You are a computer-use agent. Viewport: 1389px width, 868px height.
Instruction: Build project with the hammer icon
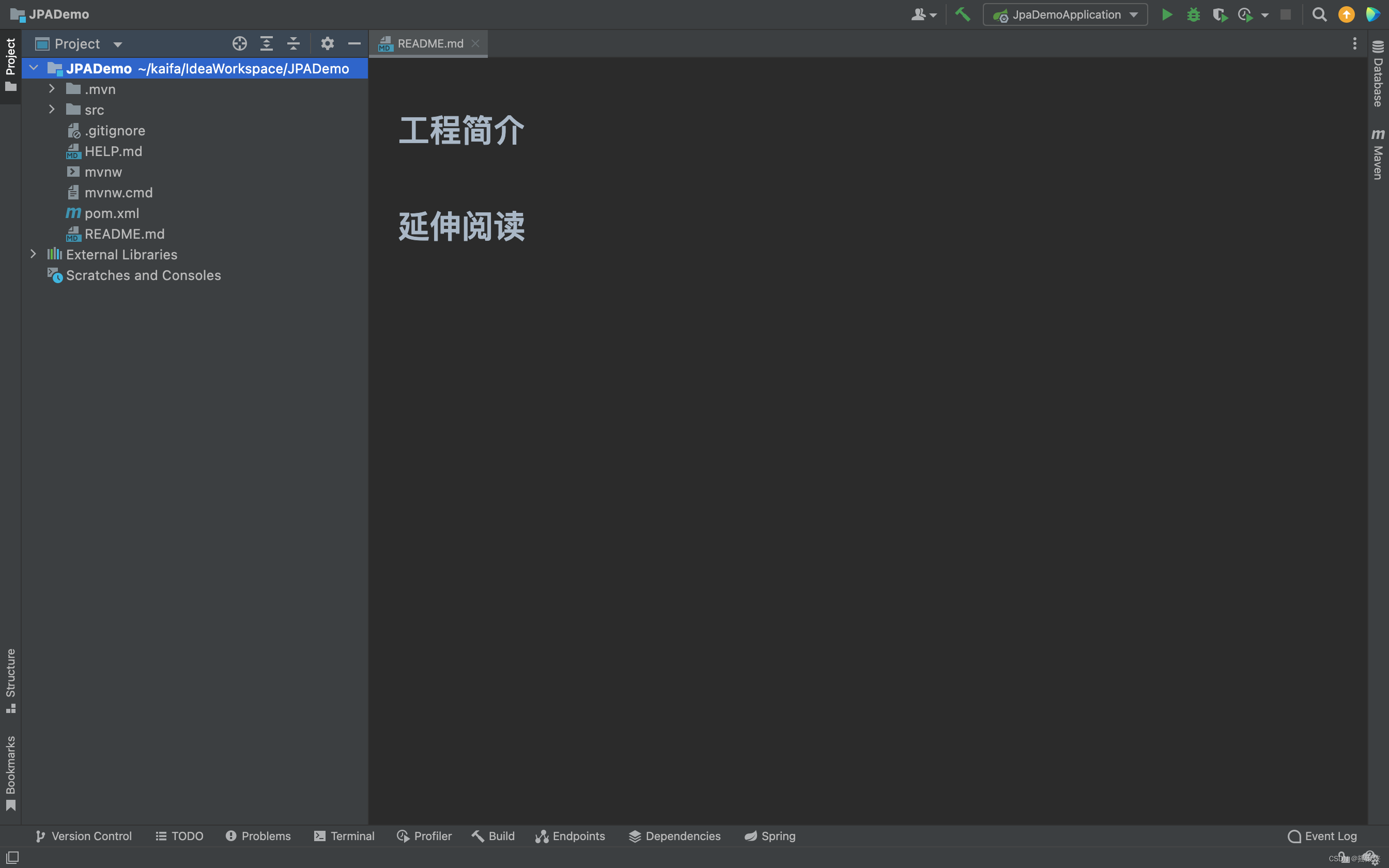963,14
